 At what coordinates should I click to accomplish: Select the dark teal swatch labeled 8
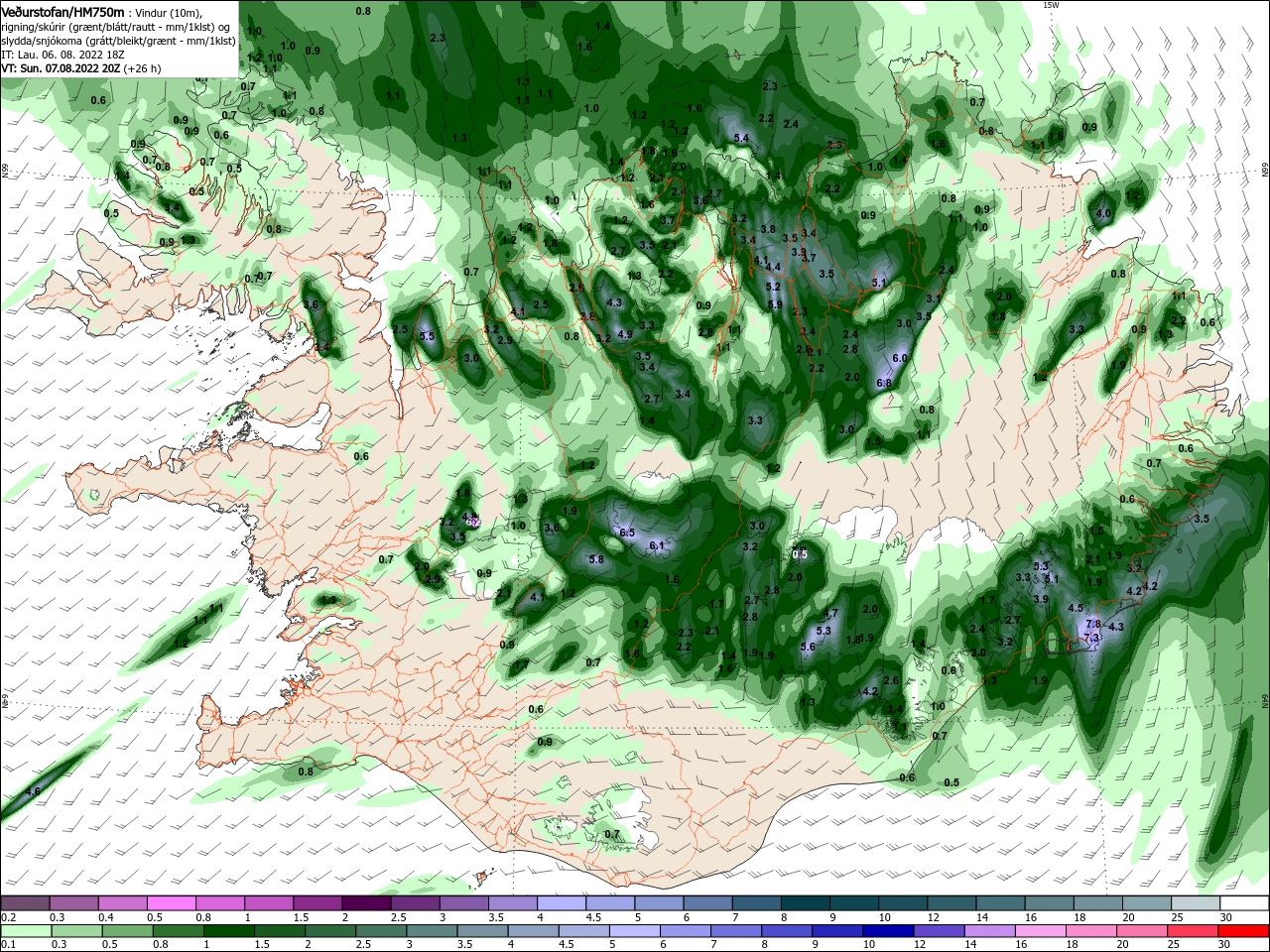pyautogui.click(x=807, y=903)
